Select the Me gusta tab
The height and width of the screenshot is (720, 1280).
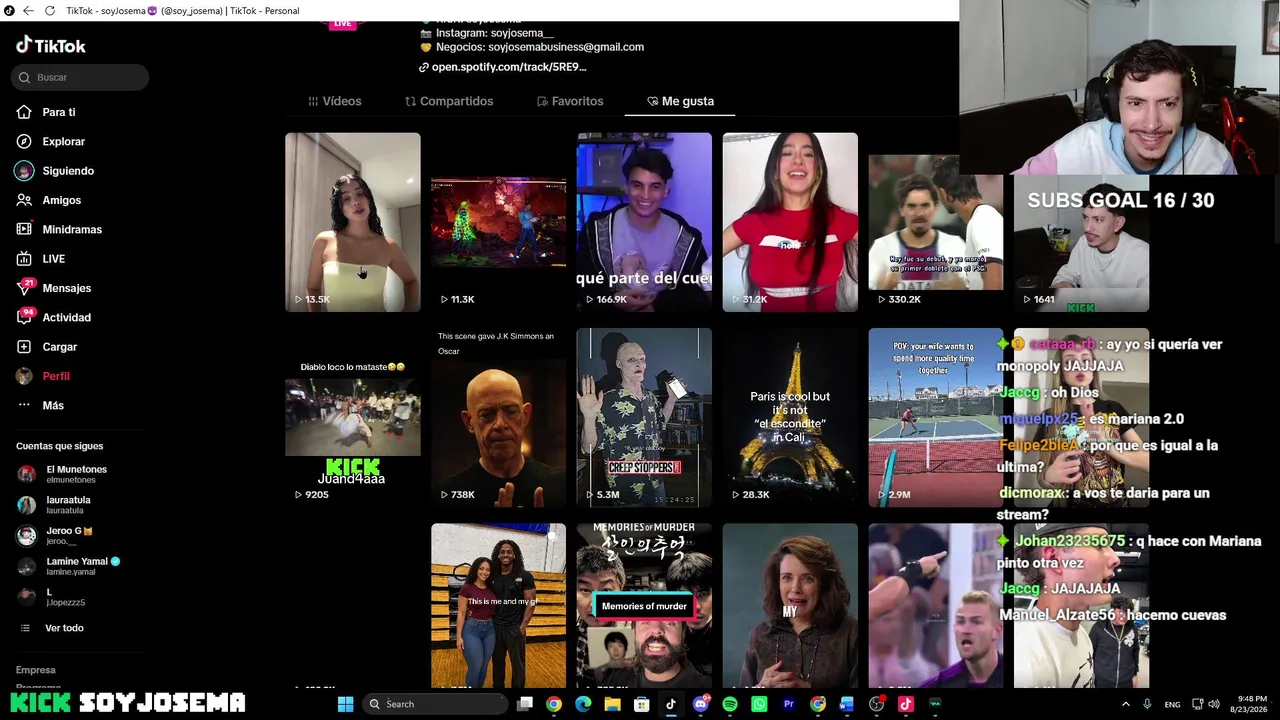click(x=680, y=101)
